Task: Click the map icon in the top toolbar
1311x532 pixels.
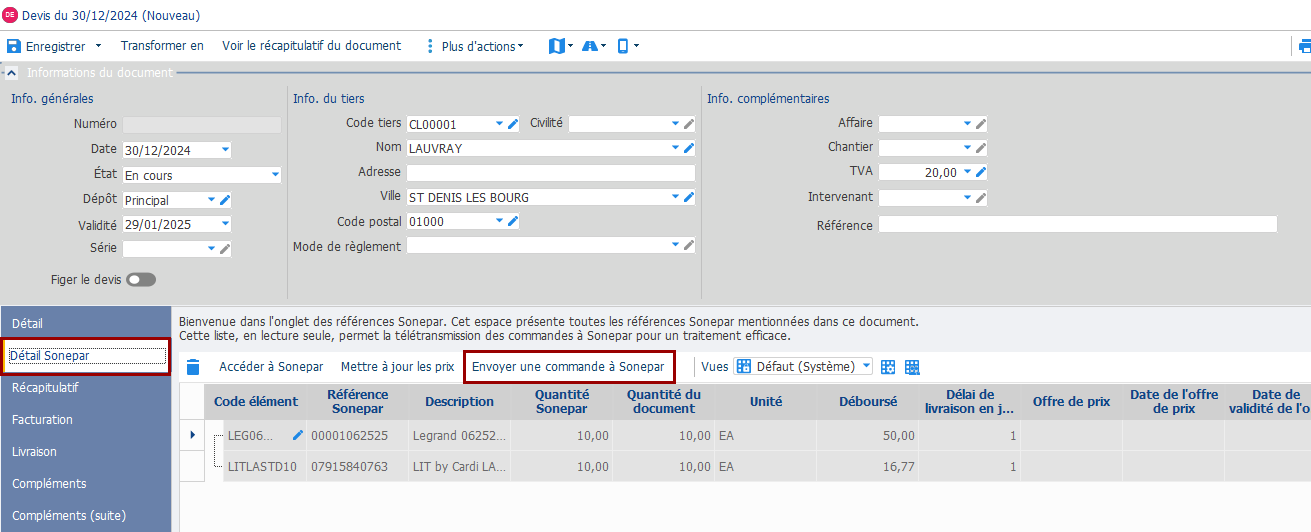Action: tap(557, 46)
